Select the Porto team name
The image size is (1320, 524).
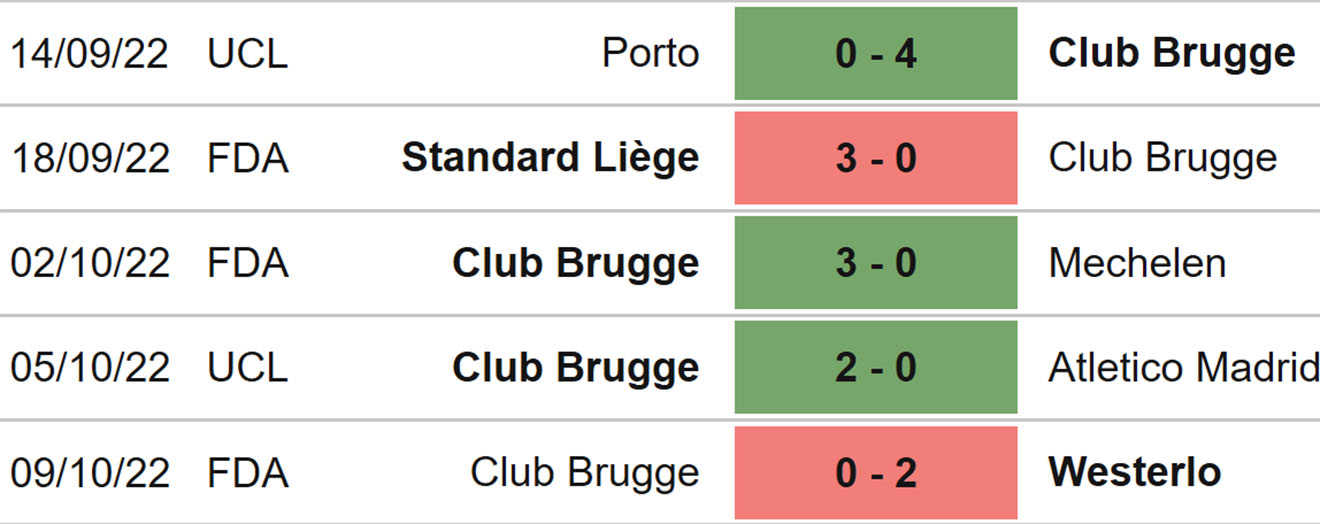(650, 54)
